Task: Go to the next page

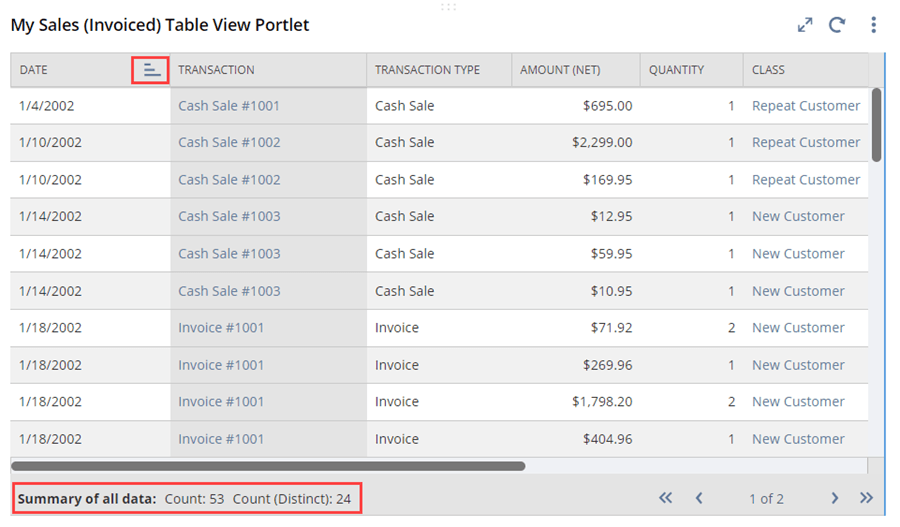Action: point(835,498)
